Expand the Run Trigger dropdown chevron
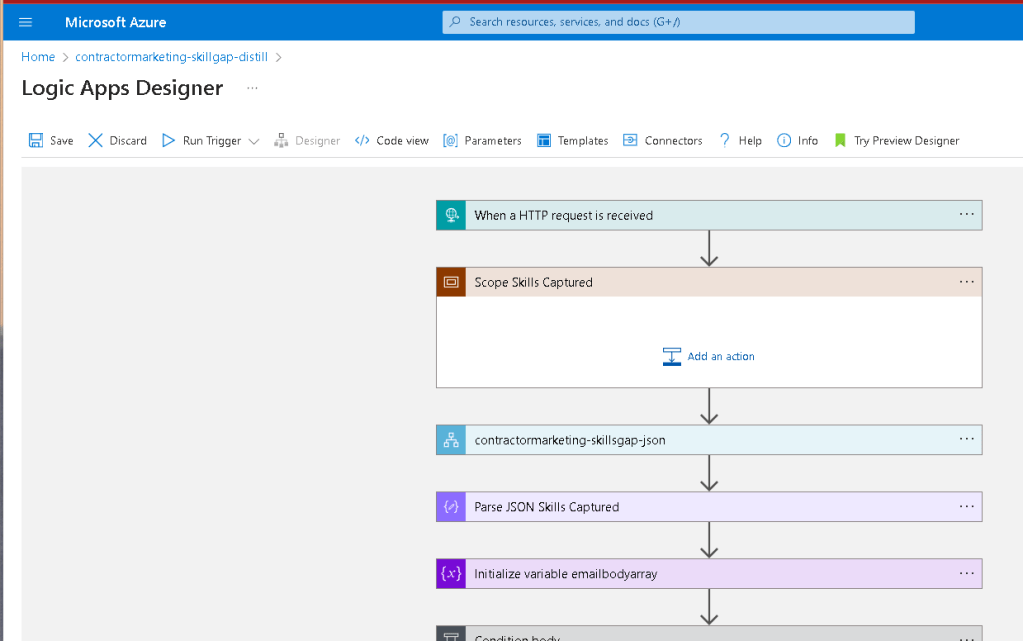 click(254, 141)
